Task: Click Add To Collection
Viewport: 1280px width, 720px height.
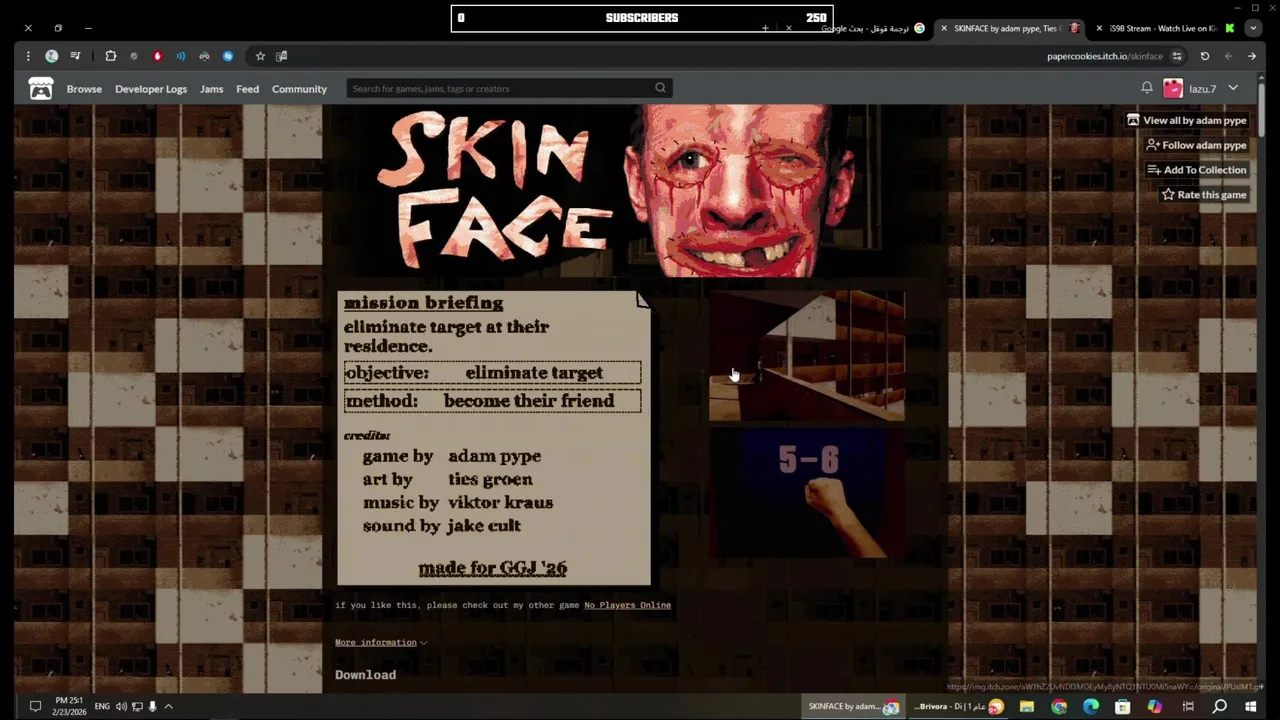Action: (1197, 170)
